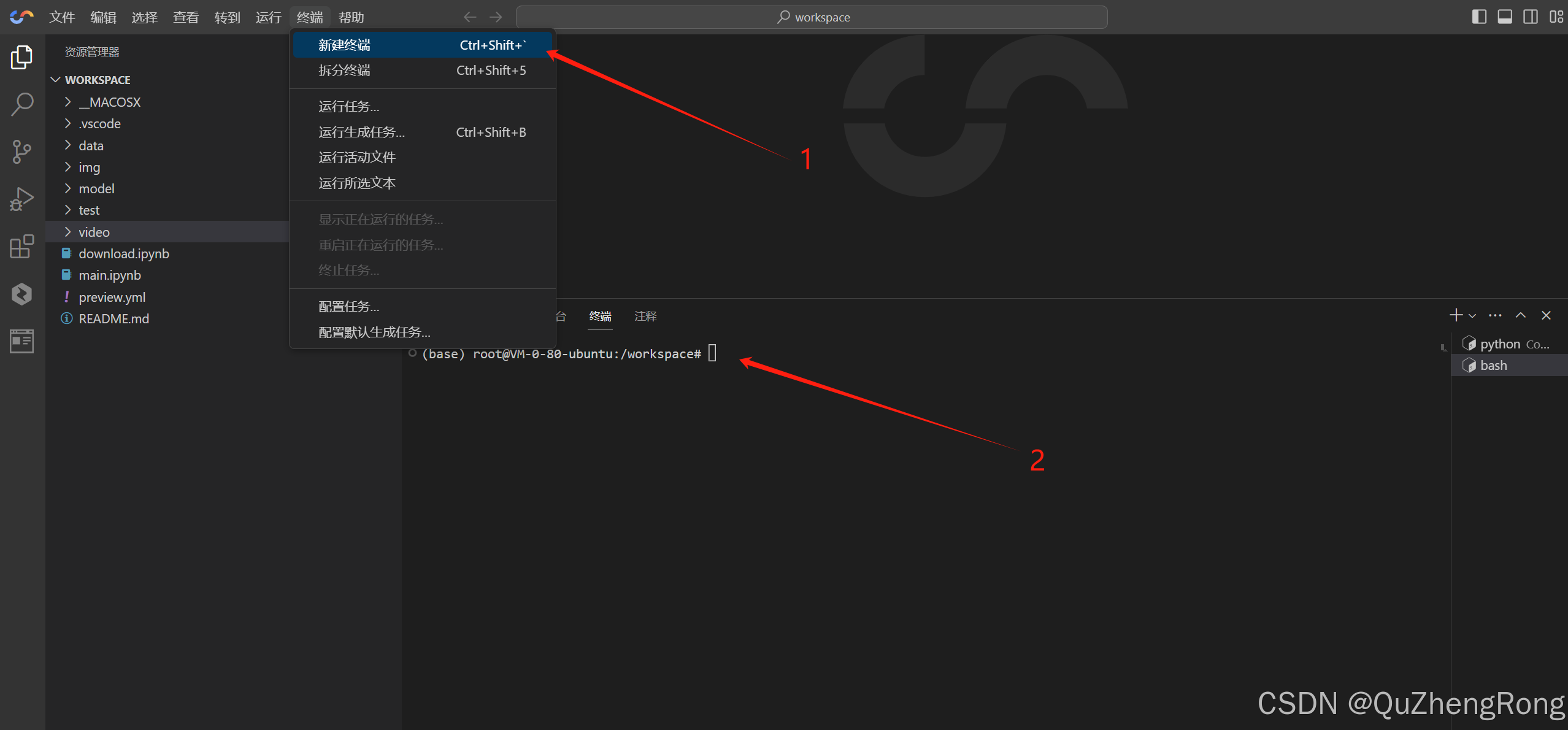Expand the model folder
This screenshot has width=1568, height=730.
pos(96,189)
